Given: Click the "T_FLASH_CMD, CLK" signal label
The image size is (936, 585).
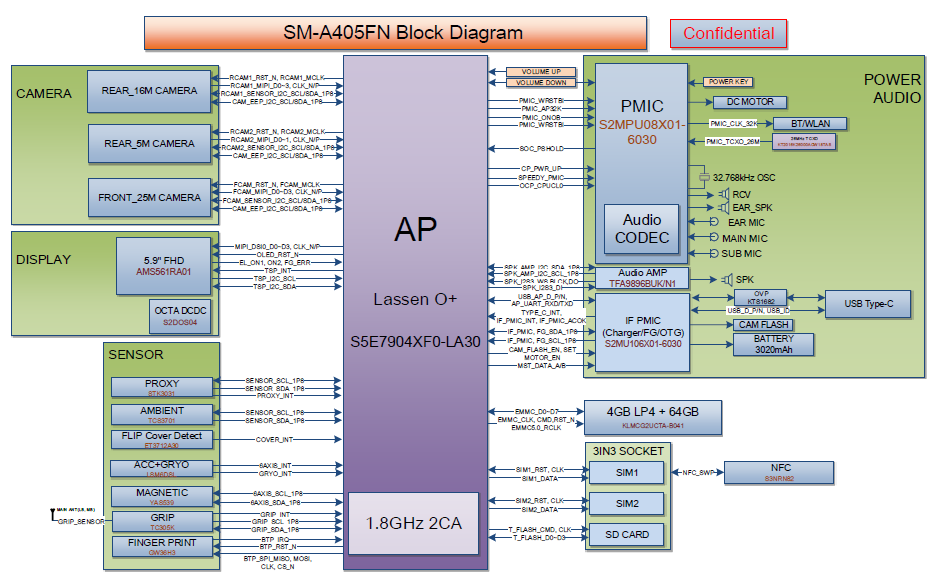Looking at the screenshot, I should (540, 529).
